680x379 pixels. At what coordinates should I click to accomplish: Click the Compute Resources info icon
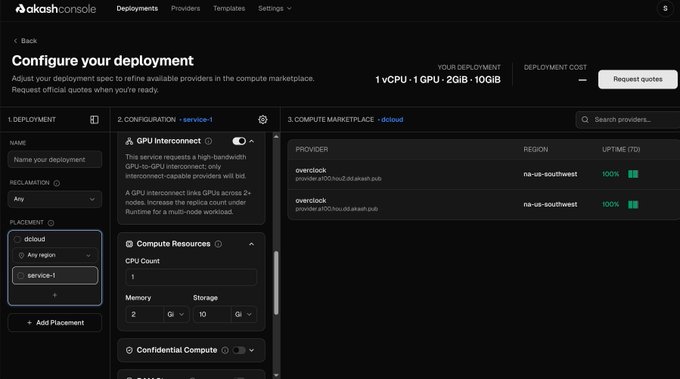(218, 244)
